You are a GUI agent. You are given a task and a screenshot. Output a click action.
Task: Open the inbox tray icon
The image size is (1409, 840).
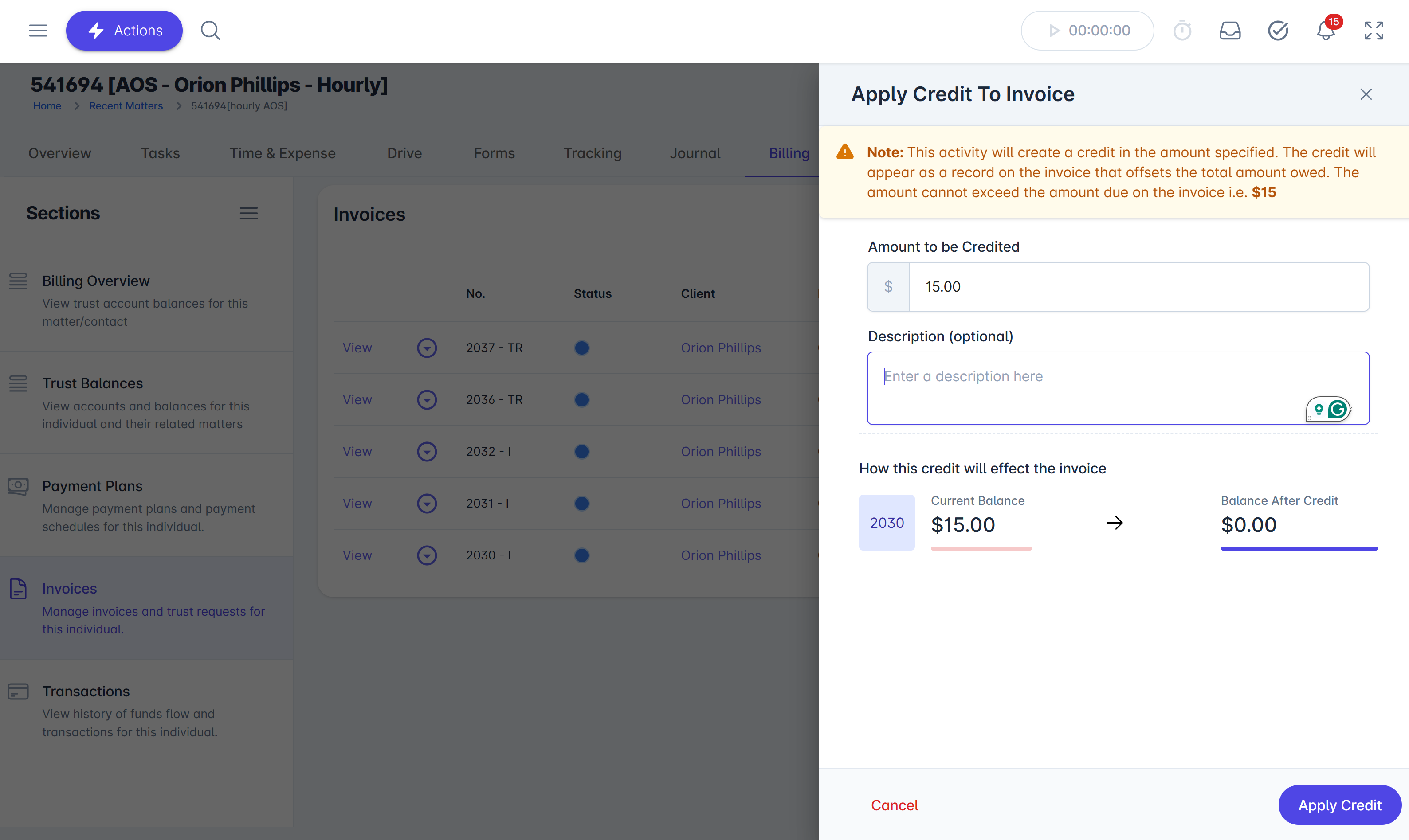tap(1229, 31)
